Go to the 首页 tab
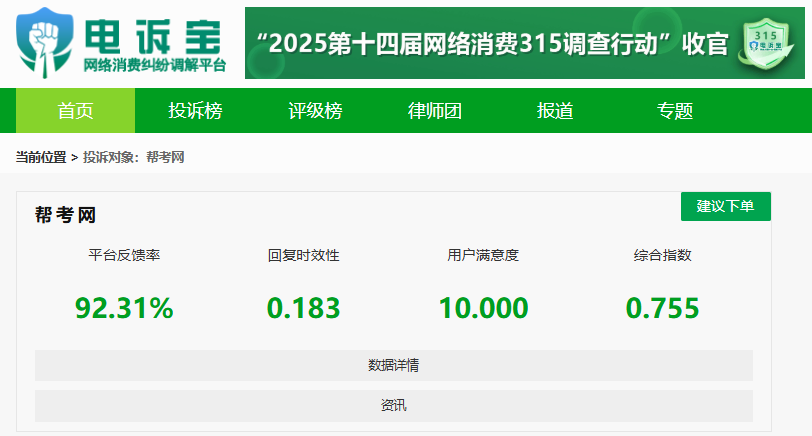This screenshot has height=436, width=812. (x=76, y=110)
